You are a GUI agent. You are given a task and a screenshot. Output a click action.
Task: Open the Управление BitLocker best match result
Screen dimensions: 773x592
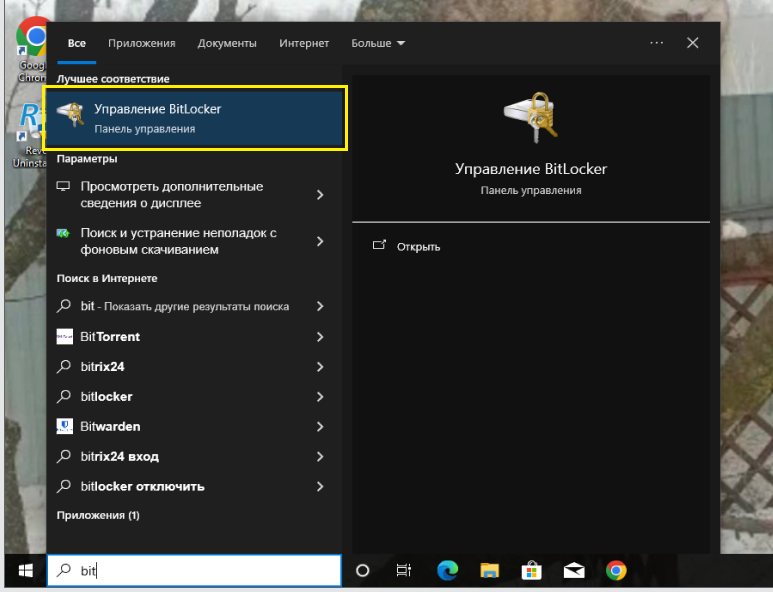(195, 118)
